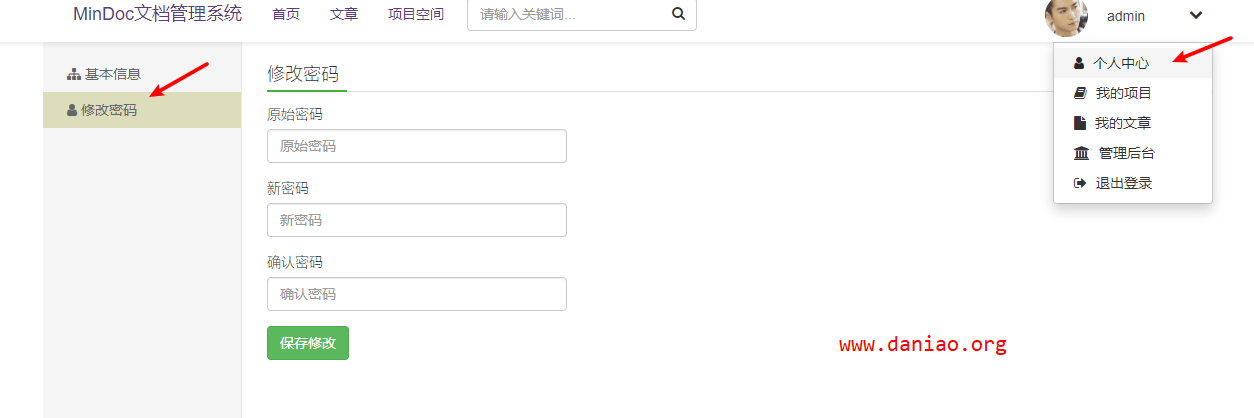Image resolution: width=1254 pixels, height=418 pixels.
Task: Click the search magnifier icon
Action: click(x=678, y=15)
